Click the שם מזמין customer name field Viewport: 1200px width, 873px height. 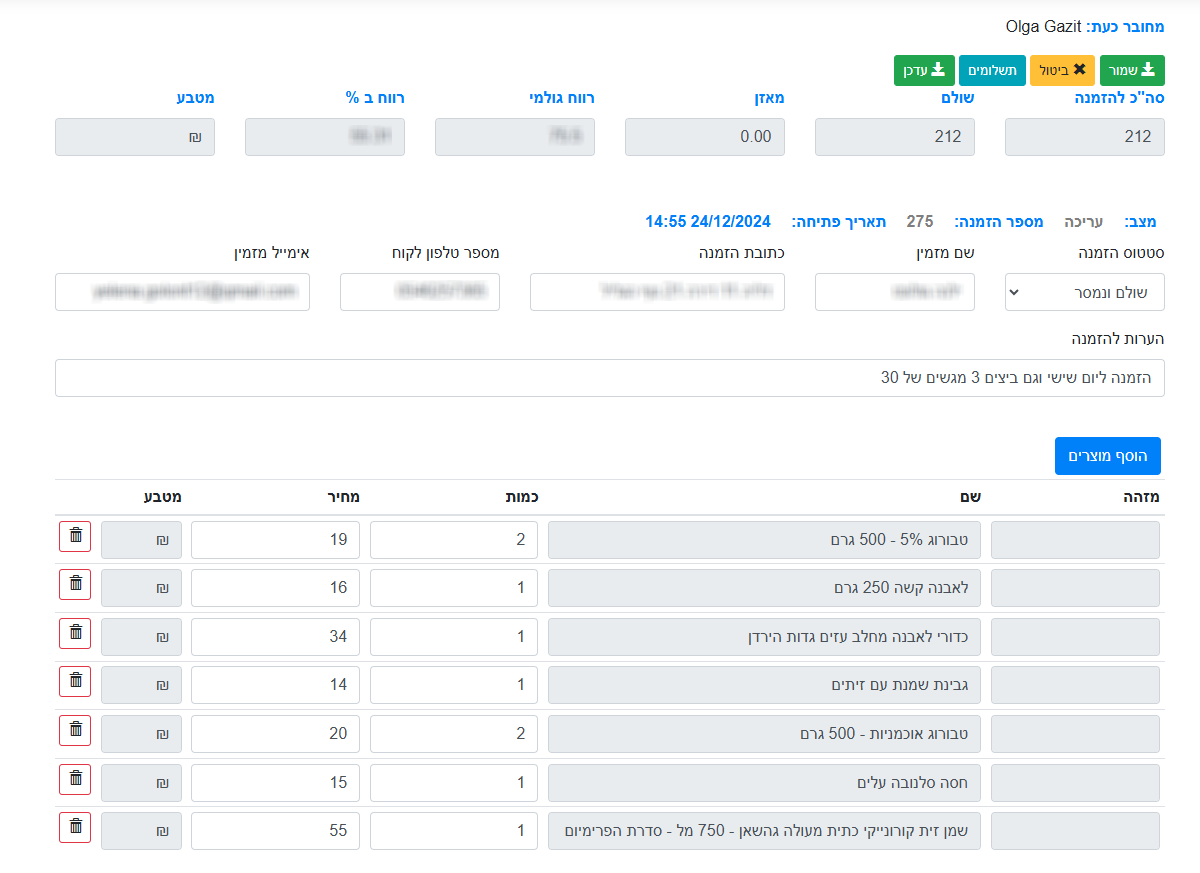[x=895, y=292]
